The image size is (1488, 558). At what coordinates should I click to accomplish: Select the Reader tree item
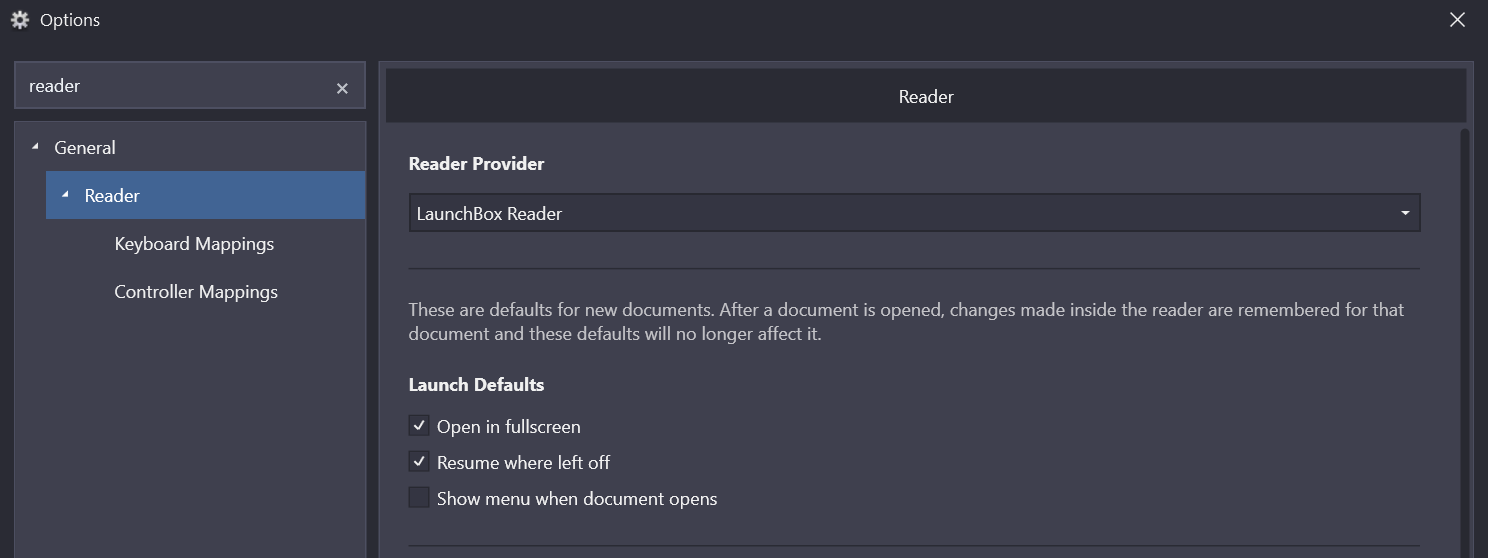206,195
